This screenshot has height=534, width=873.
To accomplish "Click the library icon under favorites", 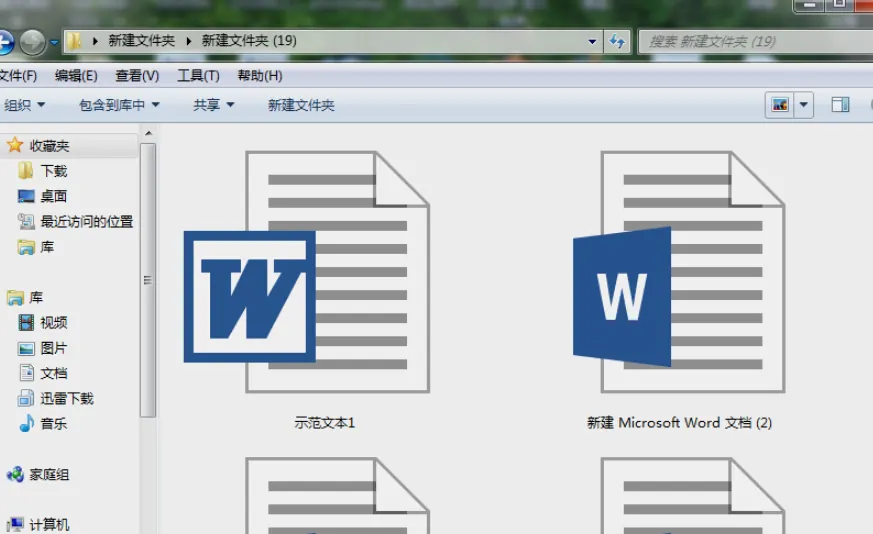I will tap(26, 247).
